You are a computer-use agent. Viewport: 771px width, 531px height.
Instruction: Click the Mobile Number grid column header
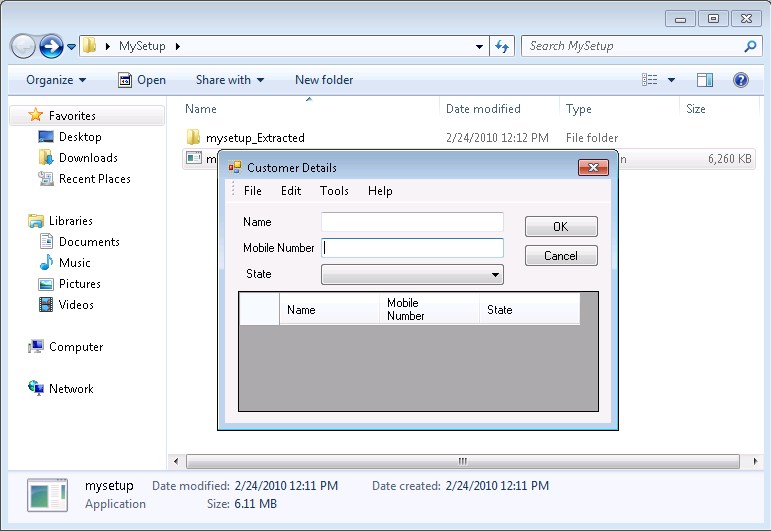click(430, 309)
